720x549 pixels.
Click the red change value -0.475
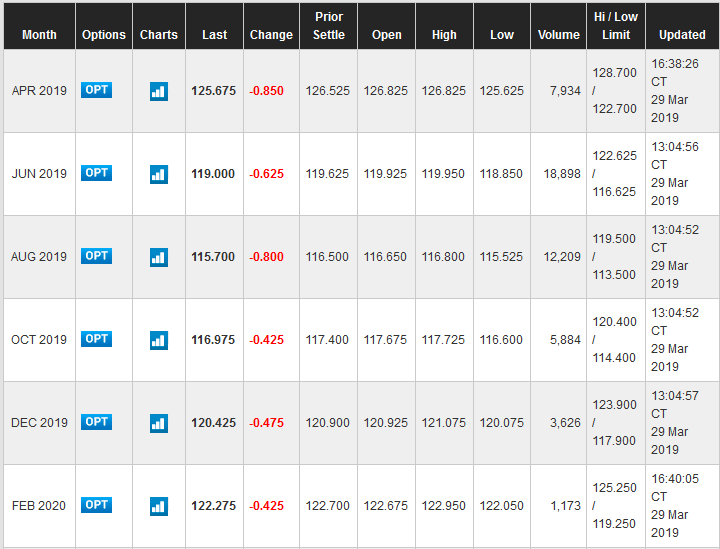pos(266,423)
